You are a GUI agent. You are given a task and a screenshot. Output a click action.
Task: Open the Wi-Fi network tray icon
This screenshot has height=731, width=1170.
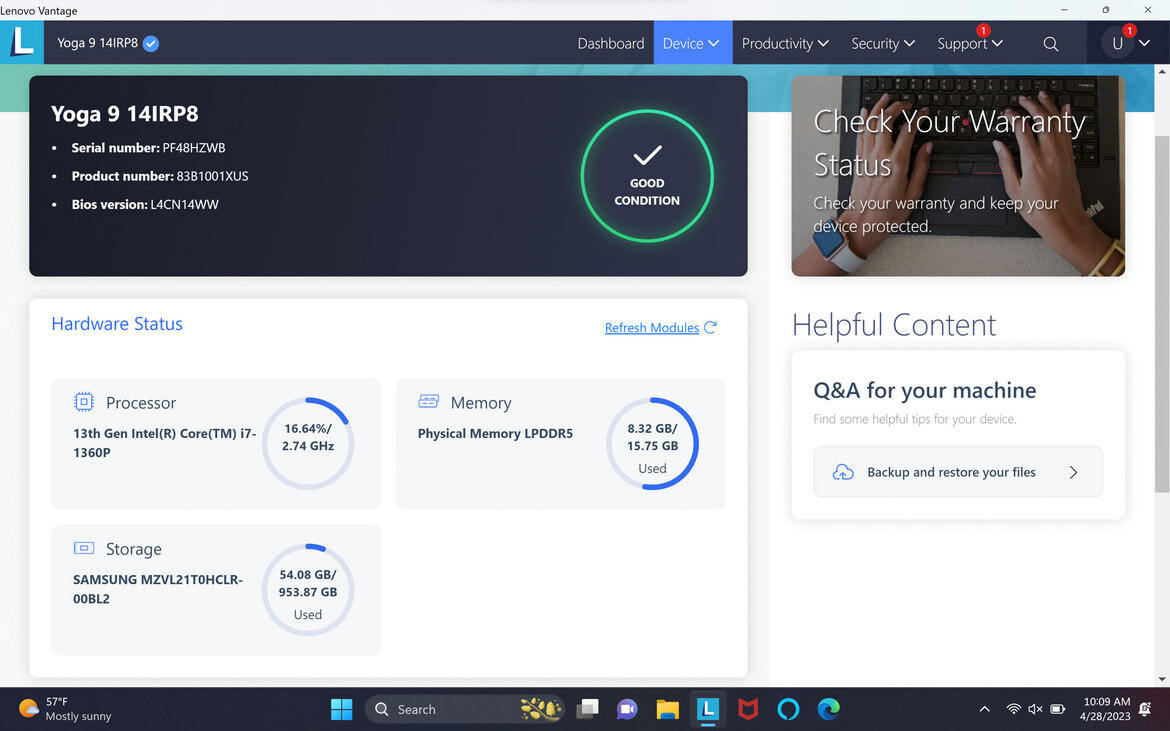(x=1013, y=709)
